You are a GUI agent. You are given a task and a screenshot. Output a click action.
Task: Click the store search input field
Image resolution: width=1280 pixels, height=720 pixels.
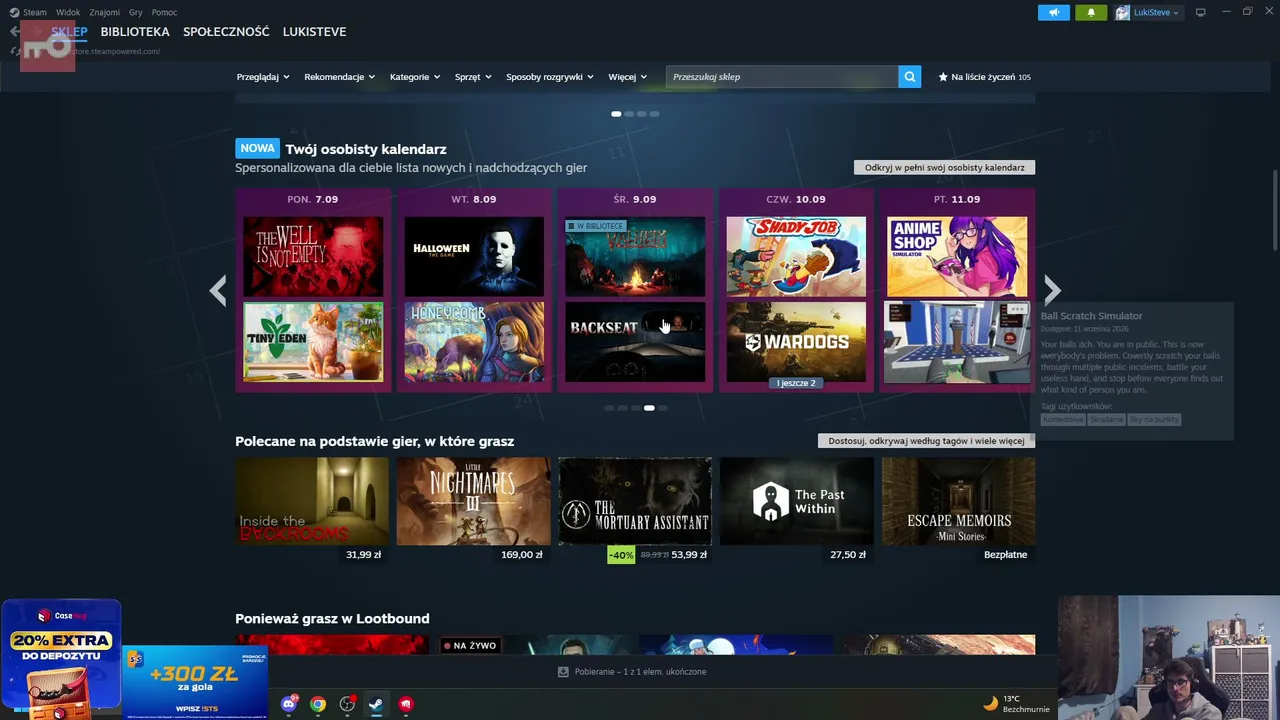783,77
